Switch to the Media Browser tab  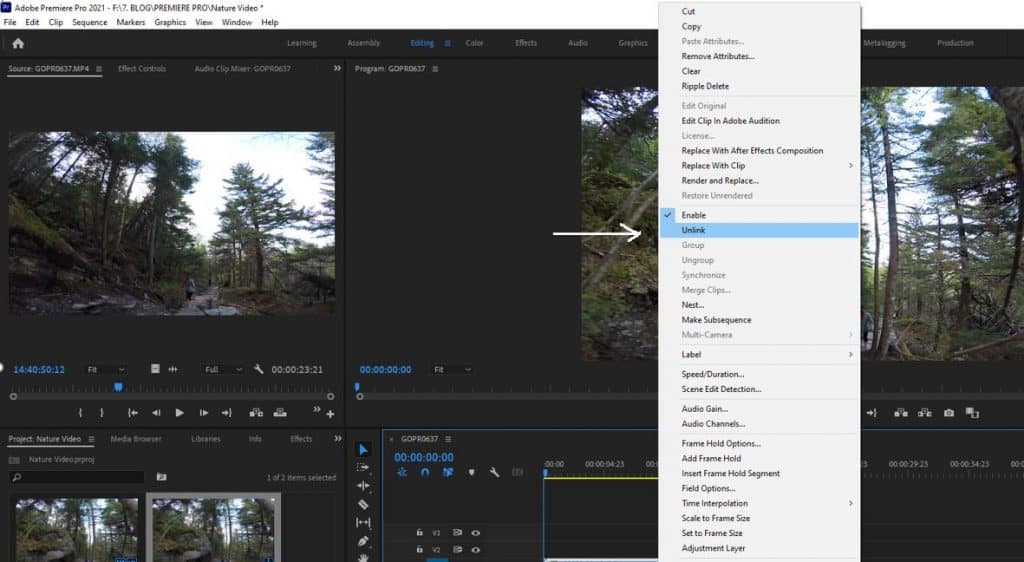(136, 439)
